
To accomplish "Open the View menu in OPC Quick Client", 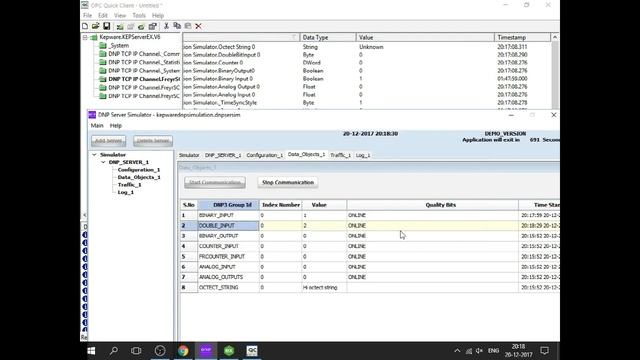I will pos(120,16).
